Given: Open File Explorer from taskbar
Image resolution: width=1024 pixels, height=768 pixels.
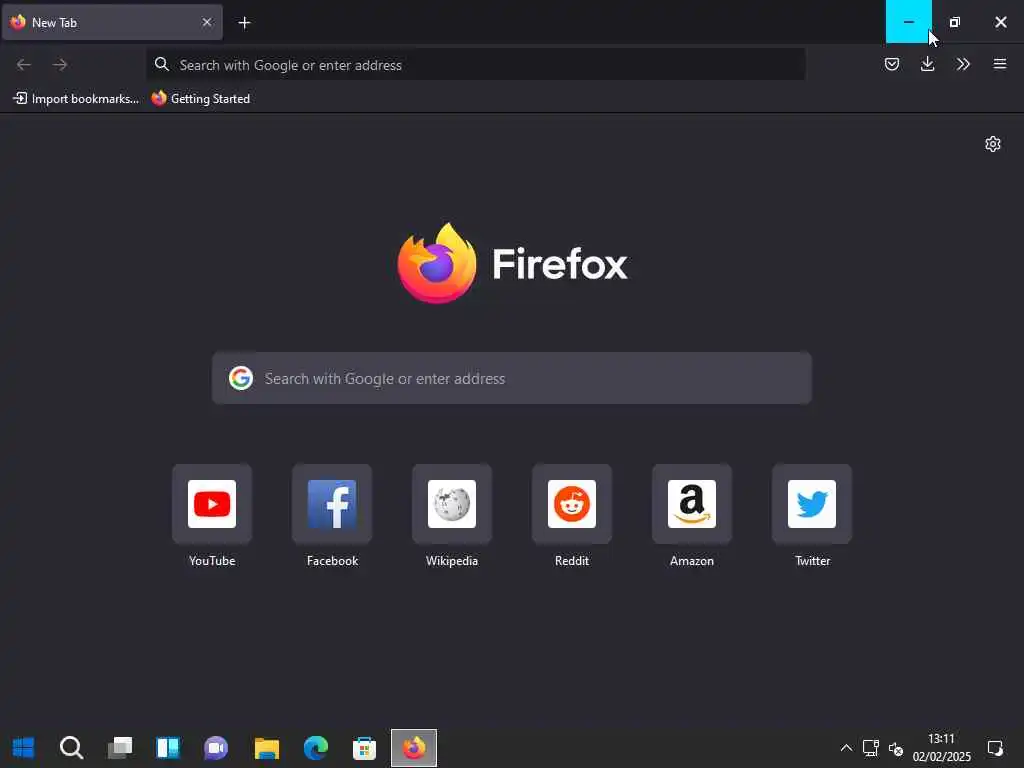Looking at the screenshot, I should click(266, 748).
